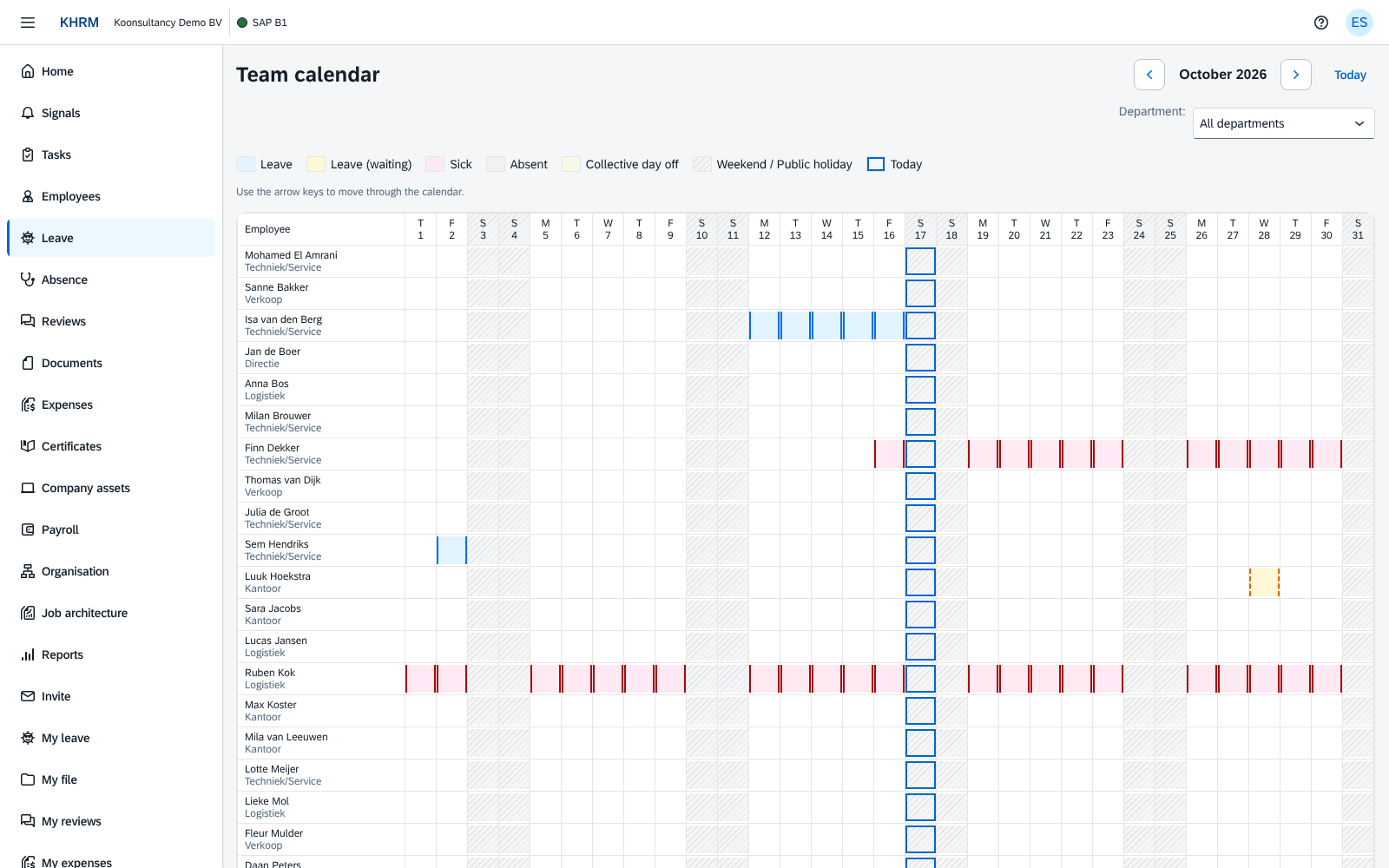Image resolution: width=1389 pixels, height=868 pixels.
Task: Click the Reports bar chart icon
Action: pyautogui.click(x=28, y=654)
